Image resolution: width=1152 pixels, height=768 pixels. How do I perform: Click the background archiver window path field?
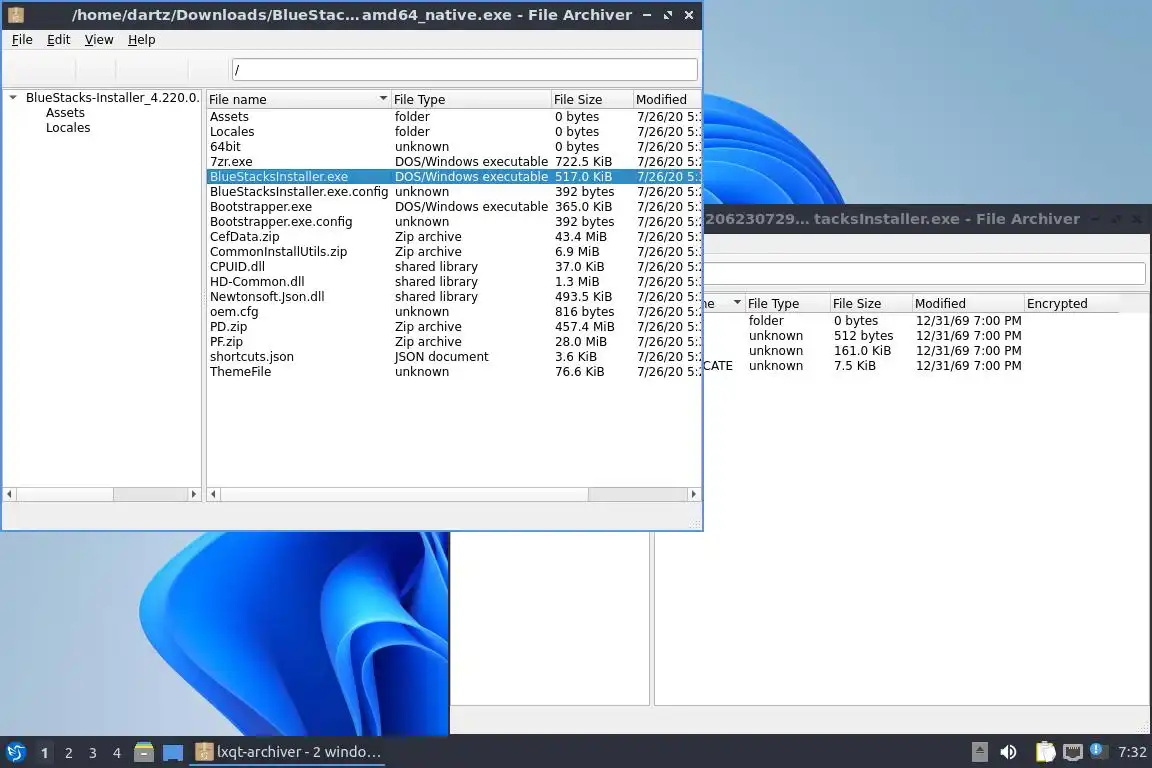tap(924, 273)
